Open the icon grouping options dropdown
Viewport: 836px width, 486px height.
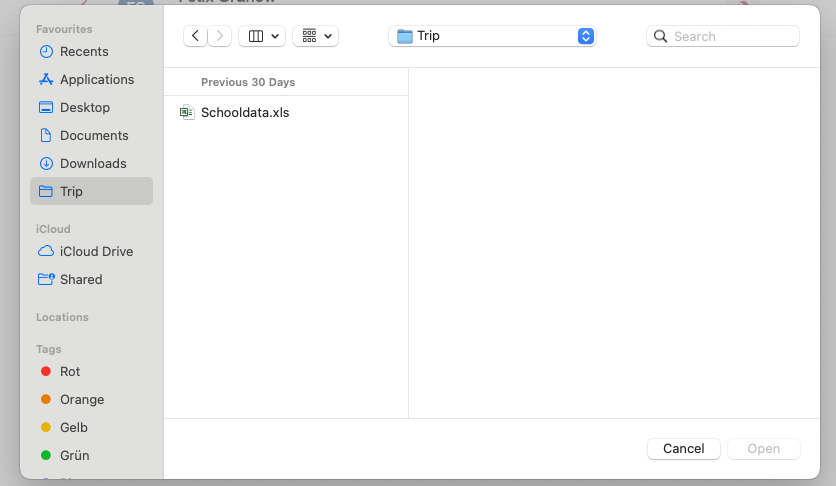[x=315, y=36]
